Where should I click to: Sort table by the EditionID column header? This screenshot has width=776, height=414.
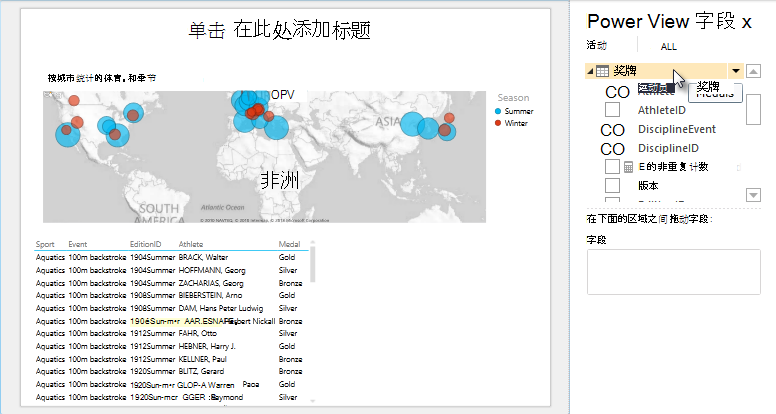[x=146, y=244]
